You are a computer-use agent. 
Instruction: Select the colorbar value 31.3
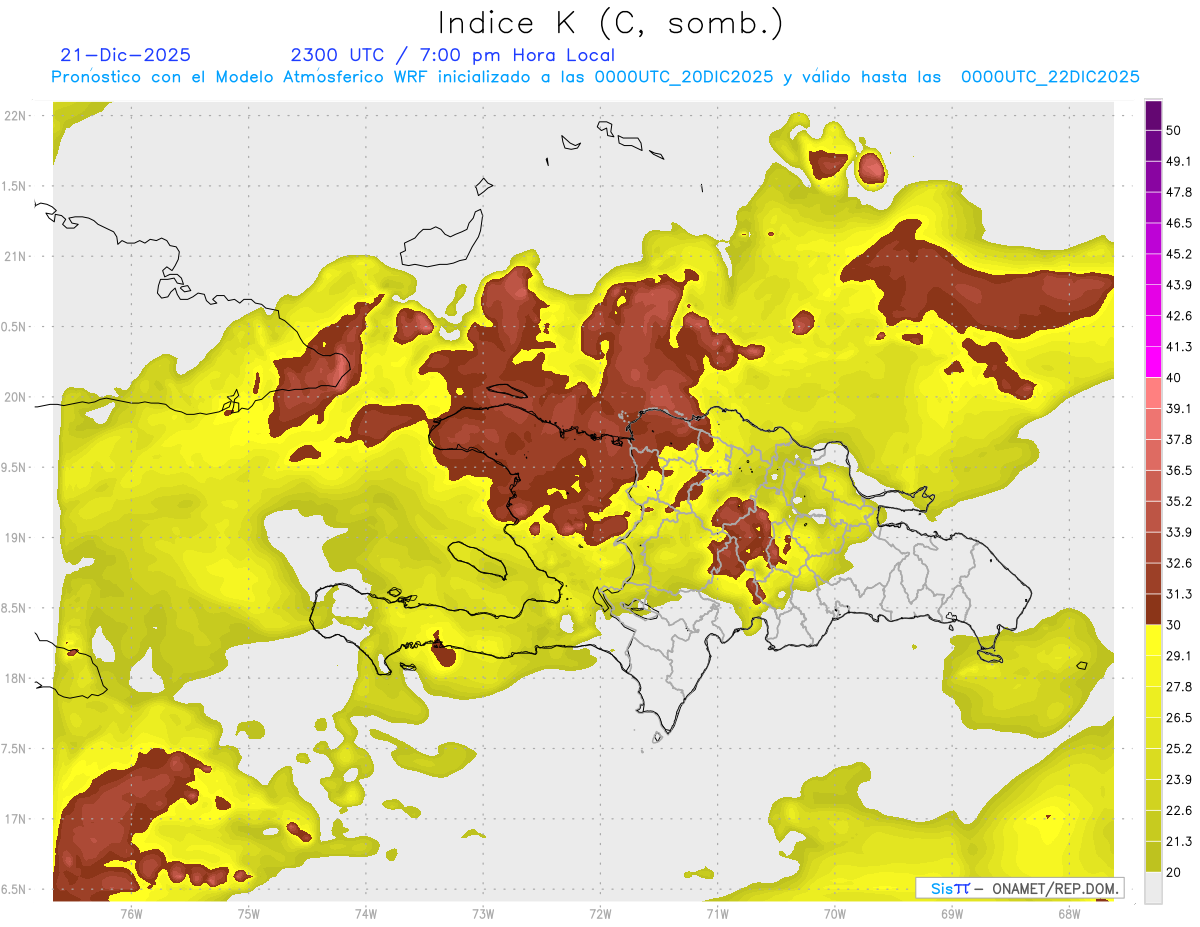click(1180, 594)
